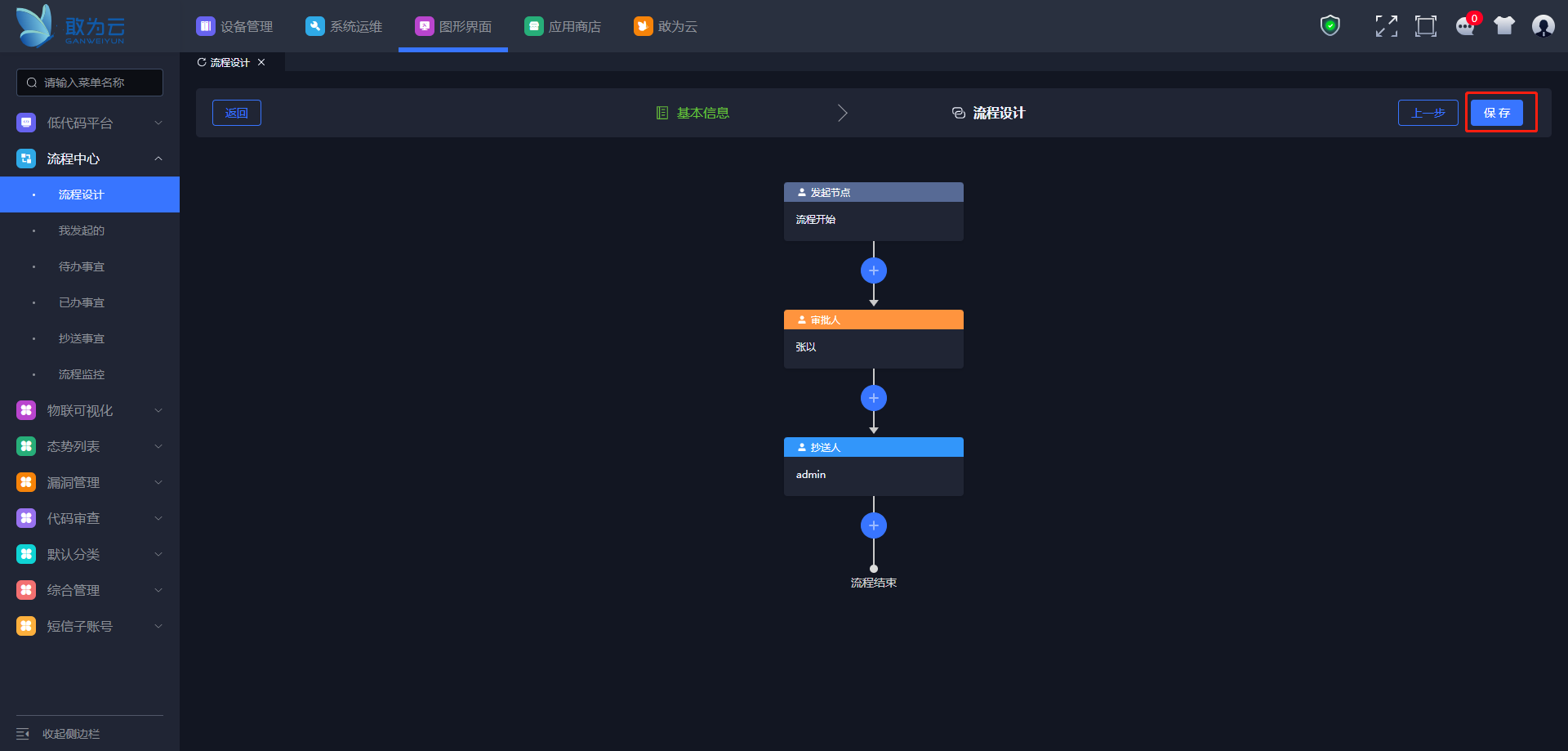Open the 系统运维 top menu
1568x751 pixels.
344,26
